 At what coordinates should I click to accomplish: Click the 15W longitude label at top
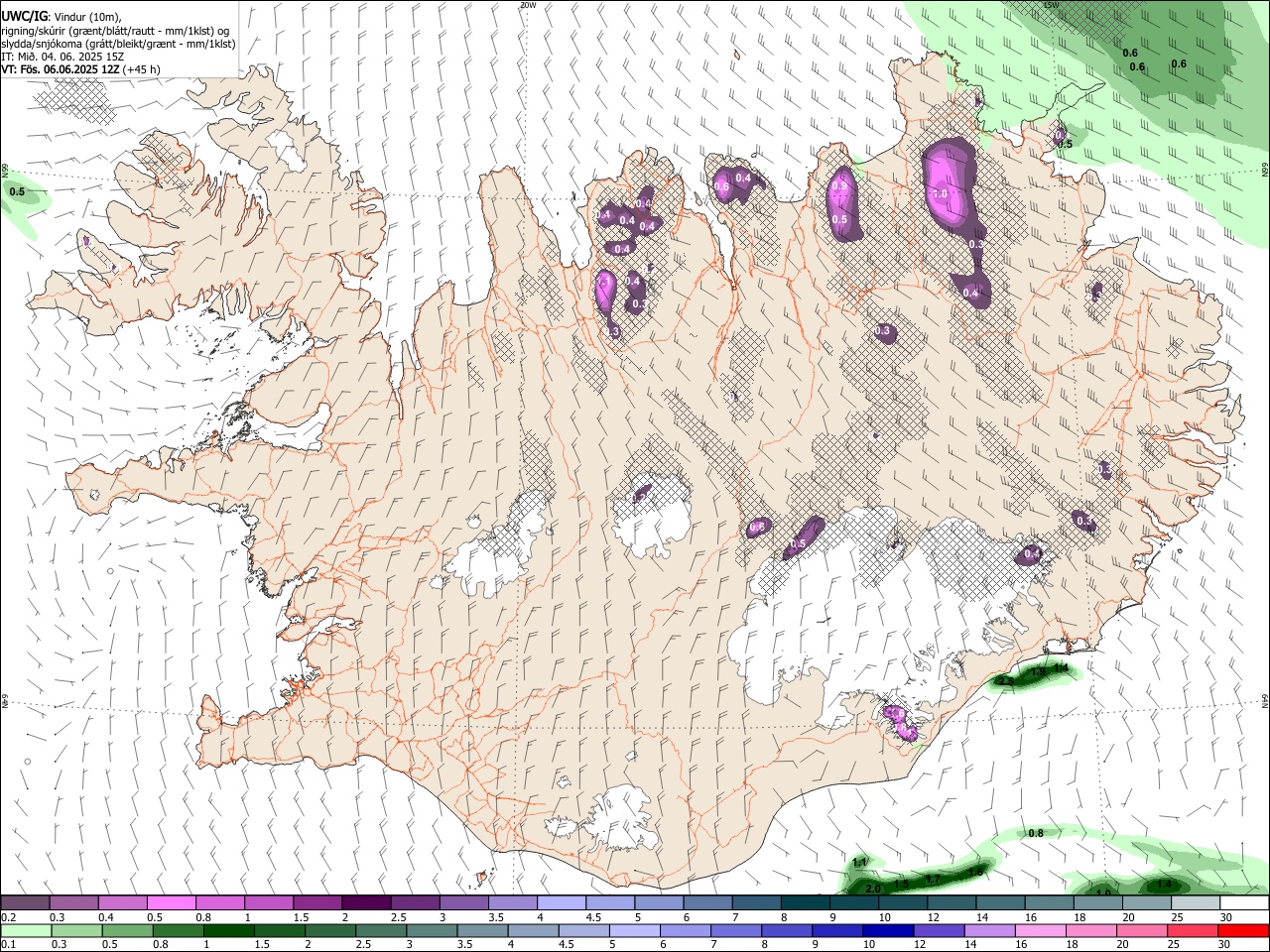click(1052, 5)
